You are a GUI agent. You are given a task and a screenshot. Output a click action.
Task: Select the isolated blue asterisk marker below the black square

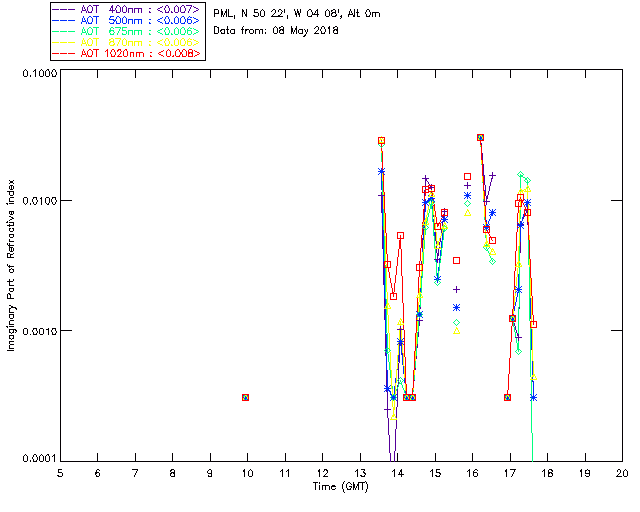click(x=456, y=307)
